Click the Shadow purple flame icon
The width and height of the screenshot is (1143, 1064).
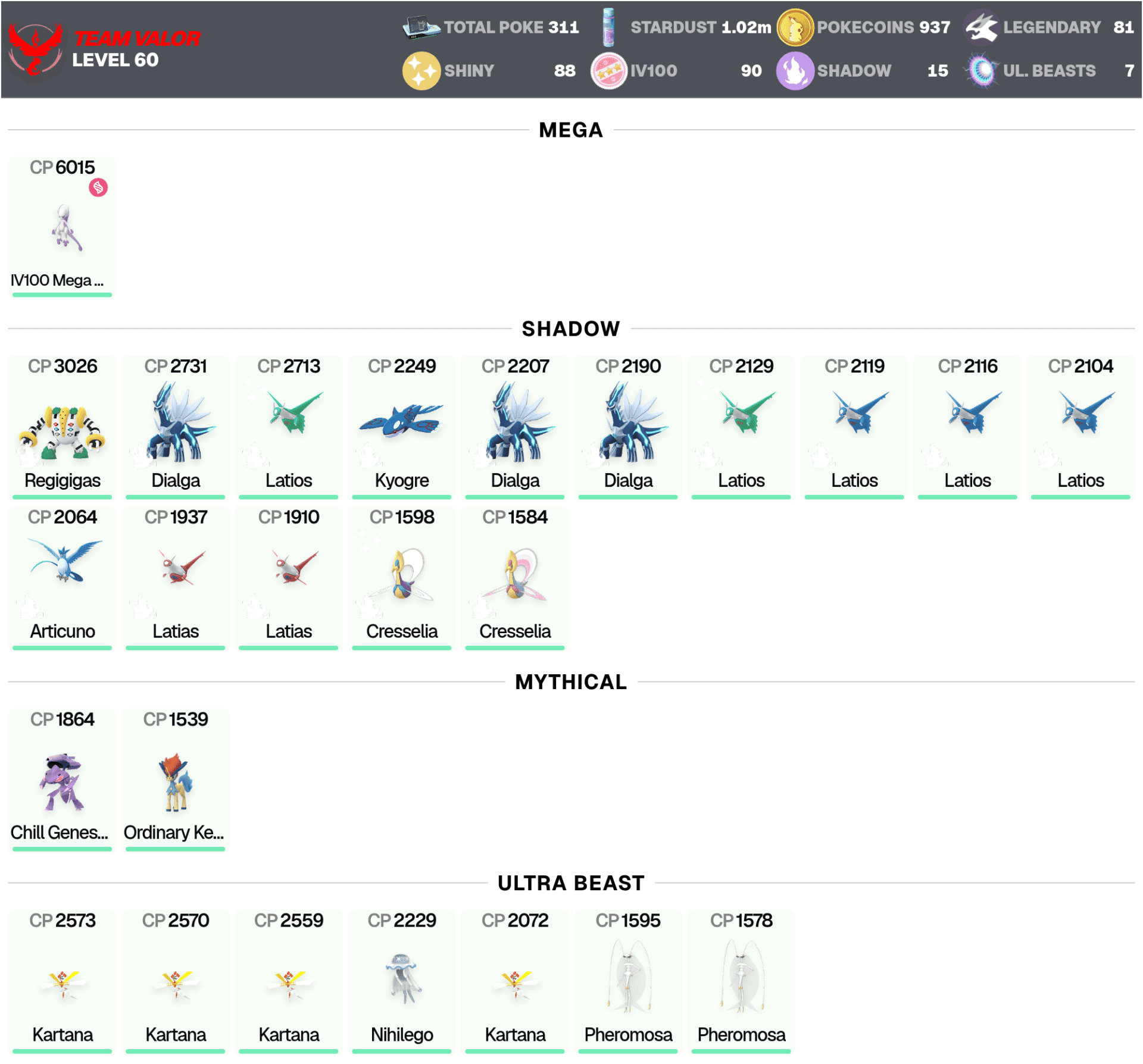(x=795, y=71)
